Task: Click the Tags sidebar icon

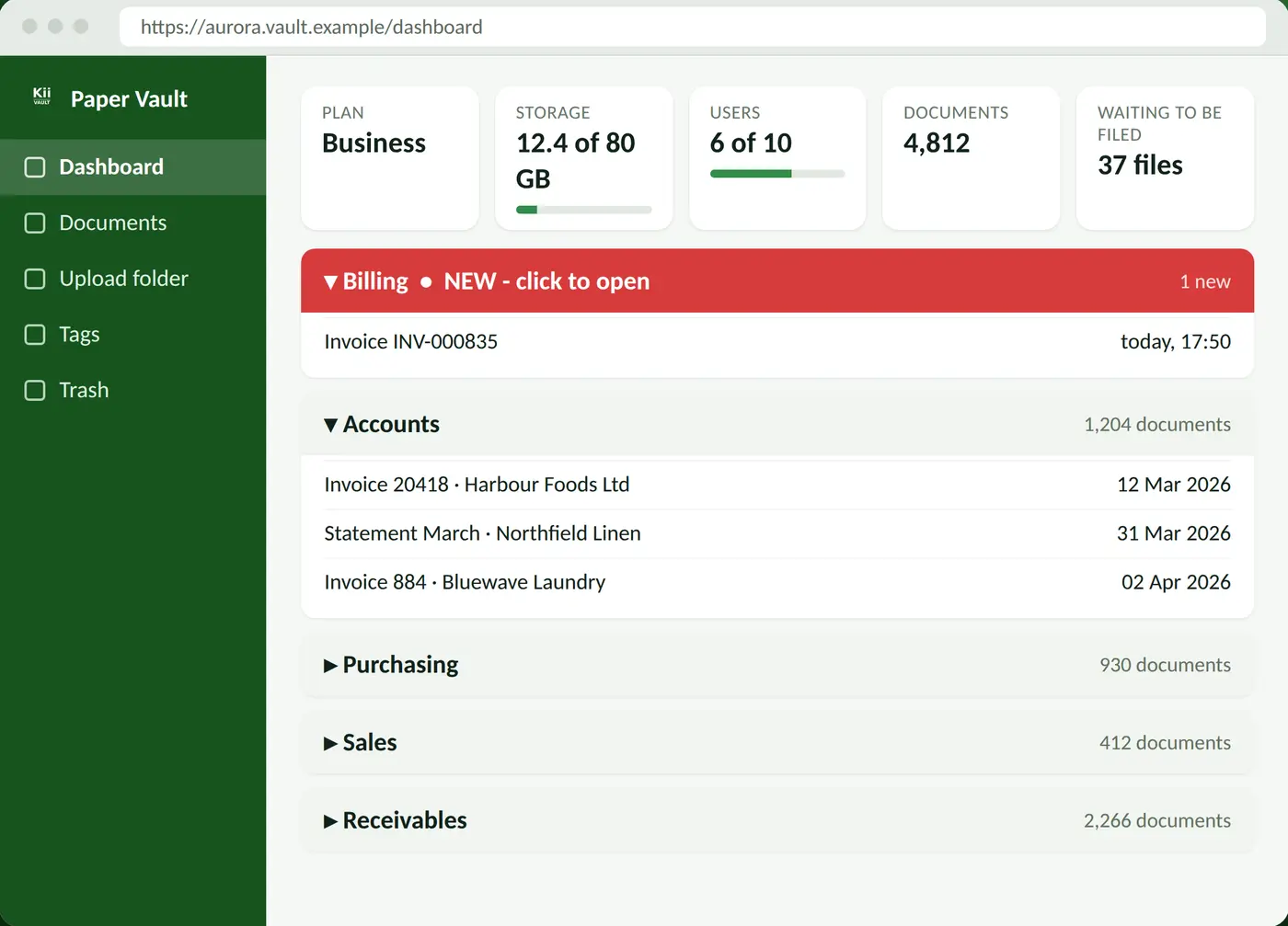Action: click(35, 335)
